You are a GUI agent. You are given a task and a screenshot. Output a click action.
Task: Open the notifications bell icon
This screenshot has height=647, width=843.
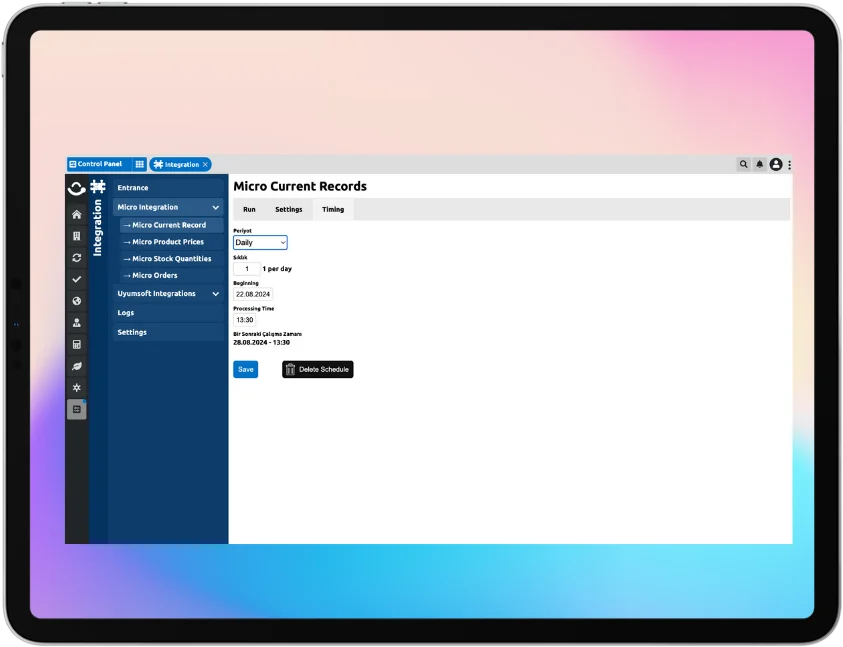[760, 164]
